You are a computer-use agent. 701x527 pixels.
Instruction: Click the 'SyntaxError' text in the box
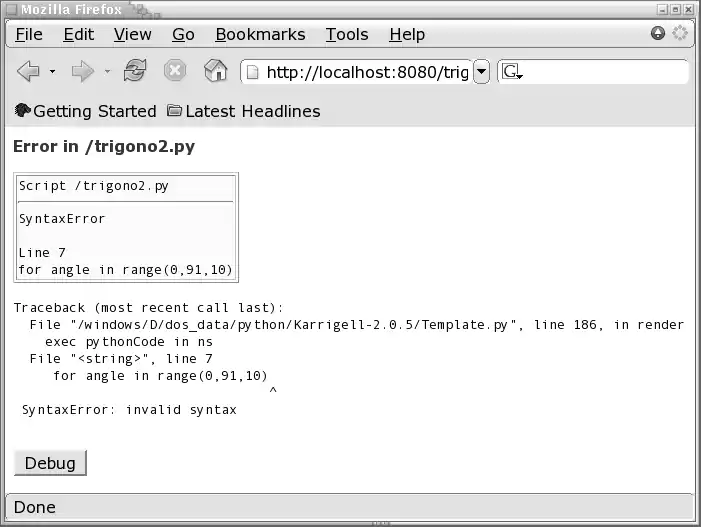click(x=62, y=219)
